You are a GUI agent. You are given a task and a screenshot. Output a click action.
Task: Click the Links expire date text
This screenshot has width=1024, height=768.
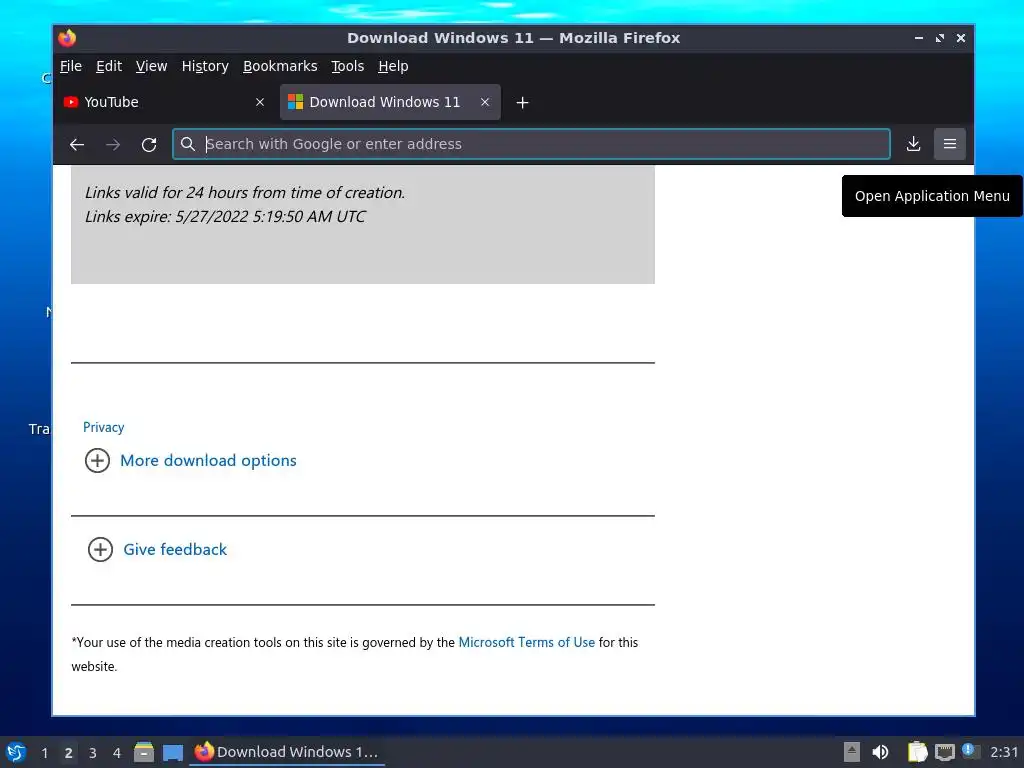[x=225, y=216]
